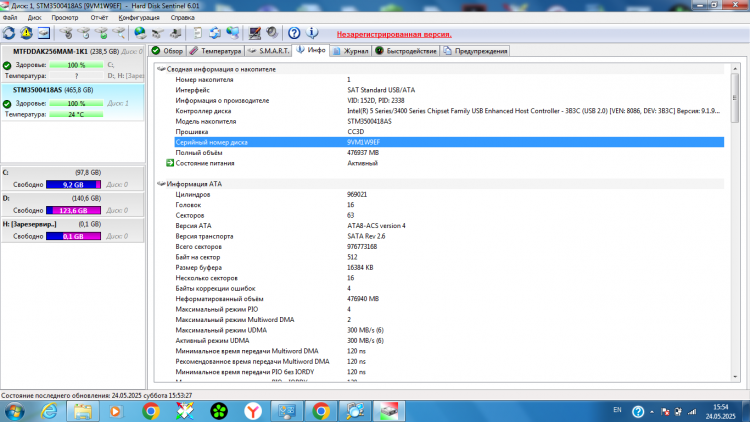Select the Инфо tab
Screen dimensions: 750x422
[x=311, y=50]
